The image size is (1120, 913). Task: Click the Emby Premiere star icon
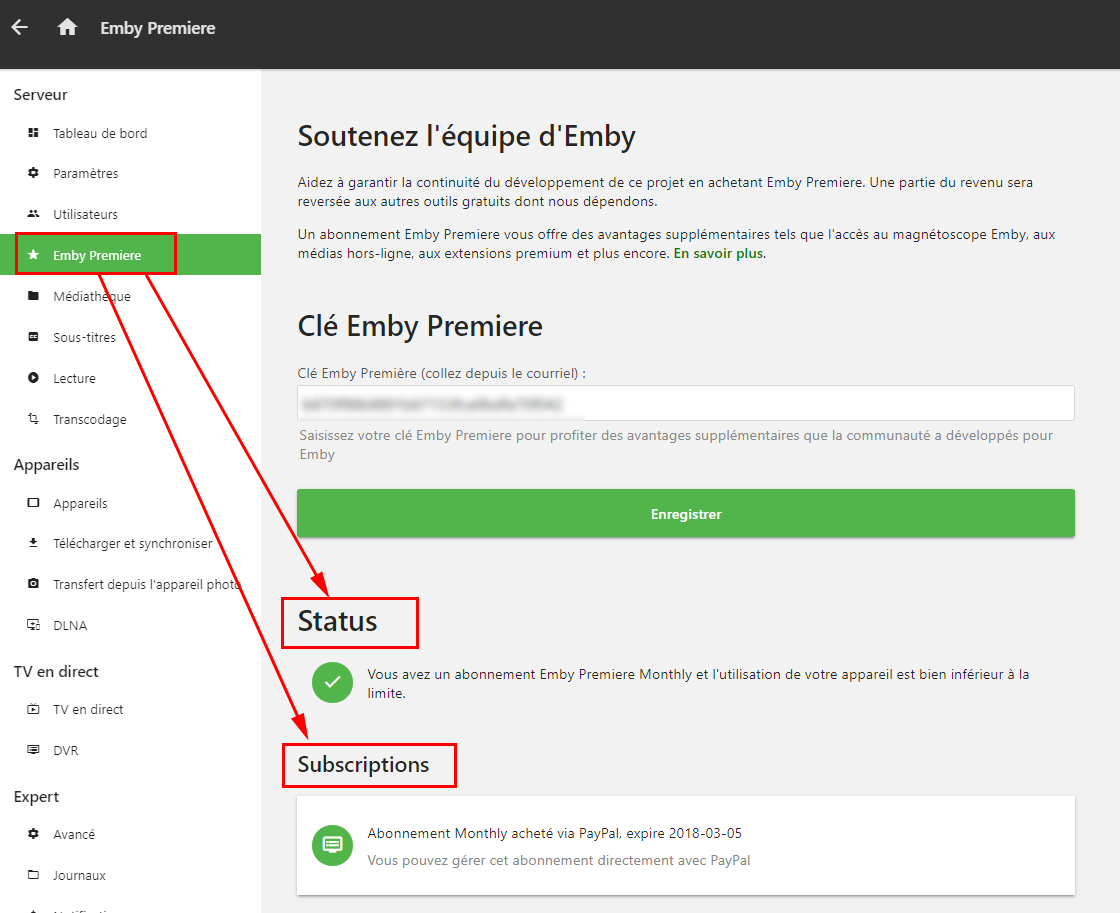[33, 254]
